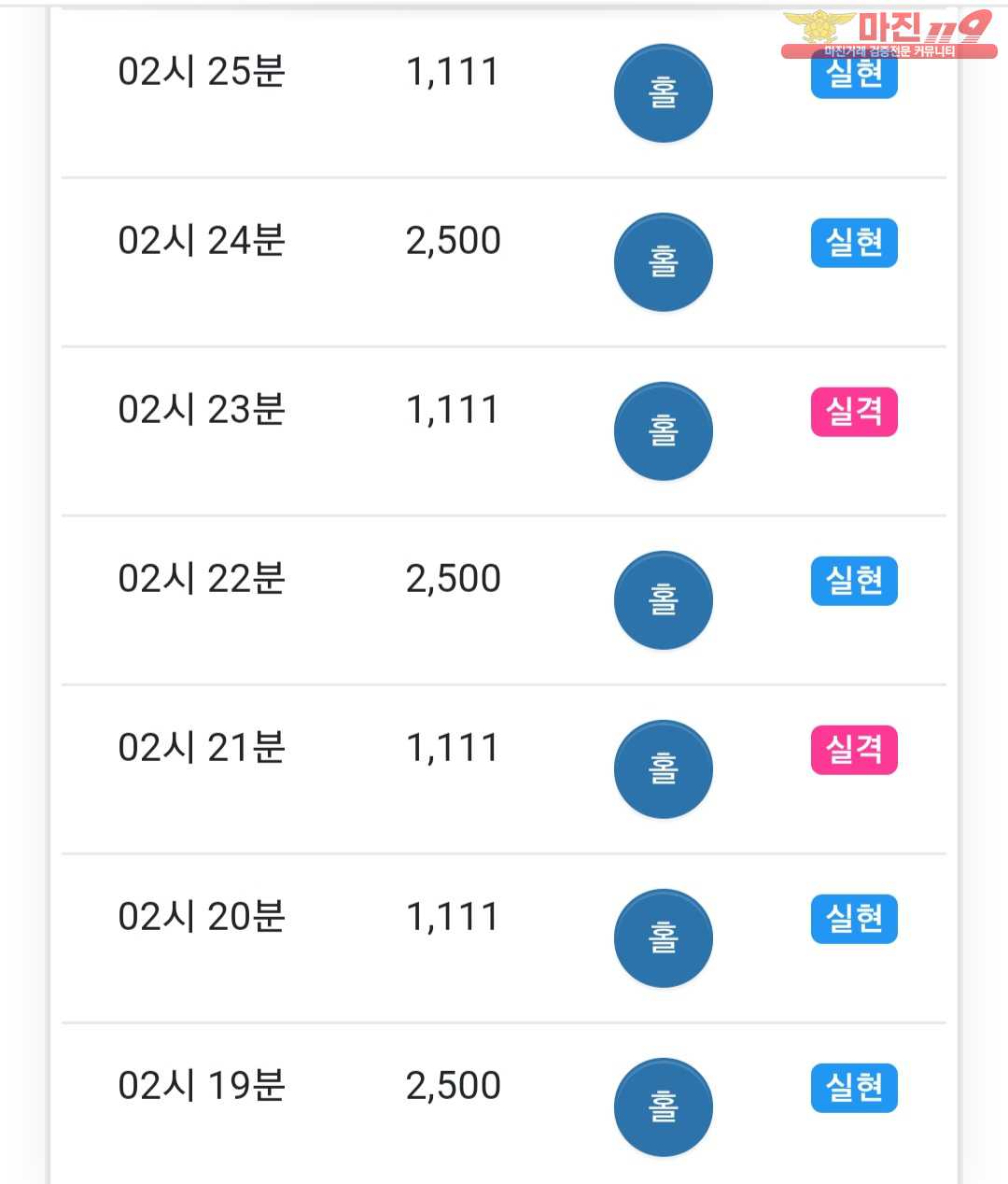The height and width of the screenshot is (1184, 1008).
Task: Click the 홀 circle in the 02시 19분 row
Action: pyautogui.click(x=663, y=1107)
